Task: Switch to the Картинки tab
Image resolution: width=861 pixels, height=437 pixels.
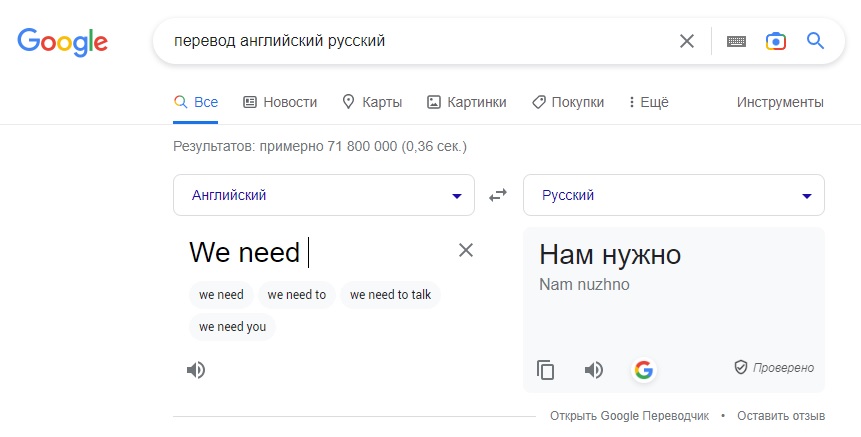Action: click(467, 102)
